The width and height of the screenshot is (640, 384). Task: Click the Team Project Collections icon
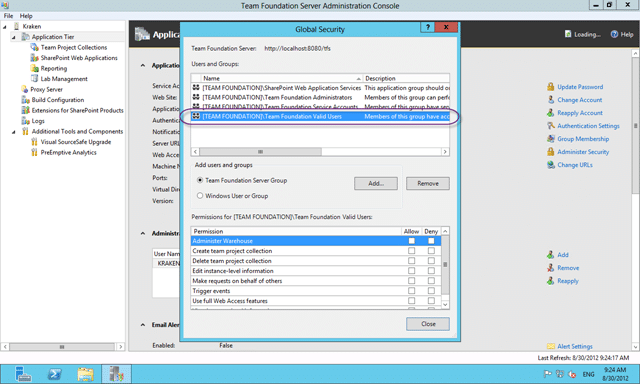click(x=34, y=47)
